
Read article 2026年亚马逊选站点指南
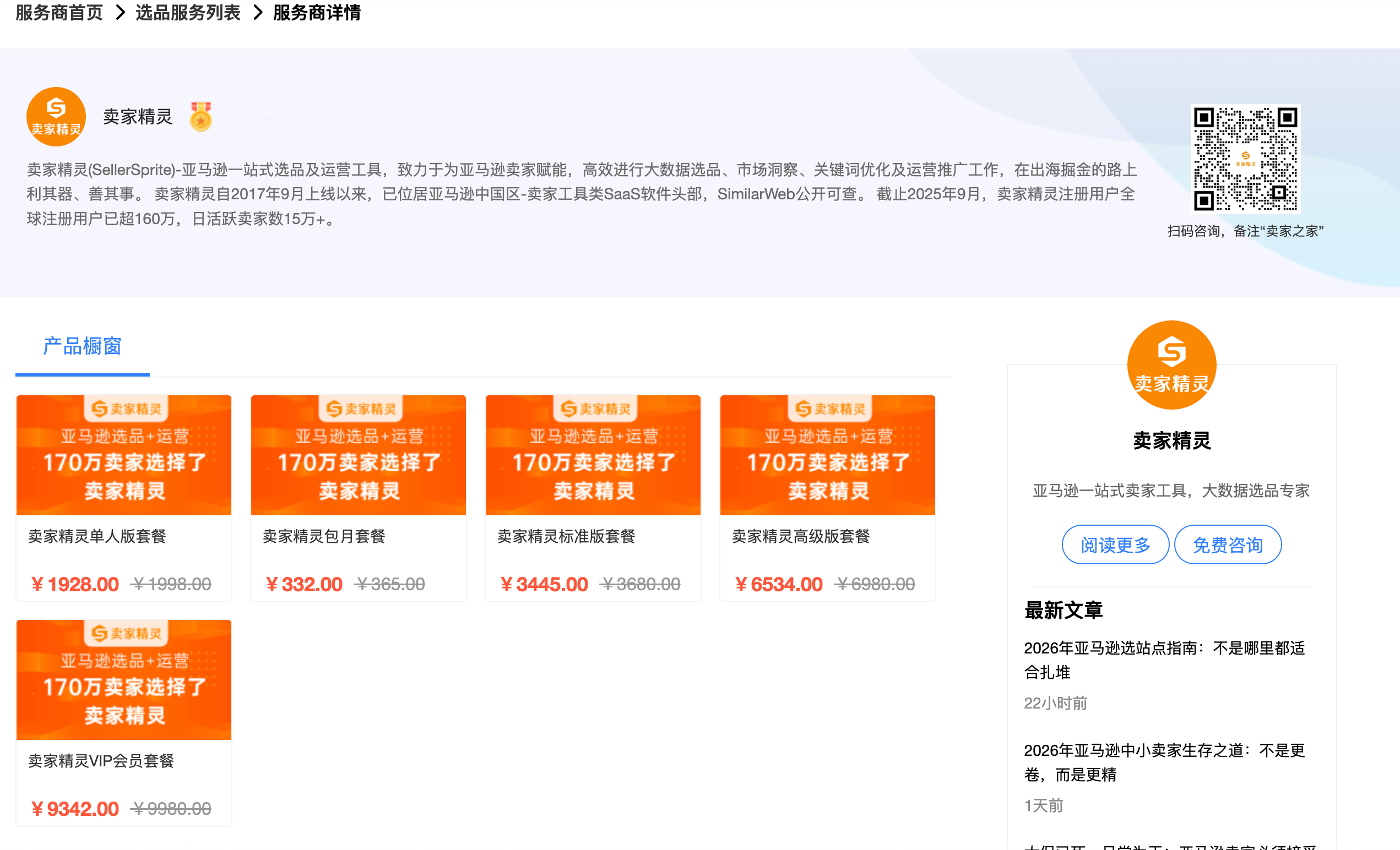1164,660
